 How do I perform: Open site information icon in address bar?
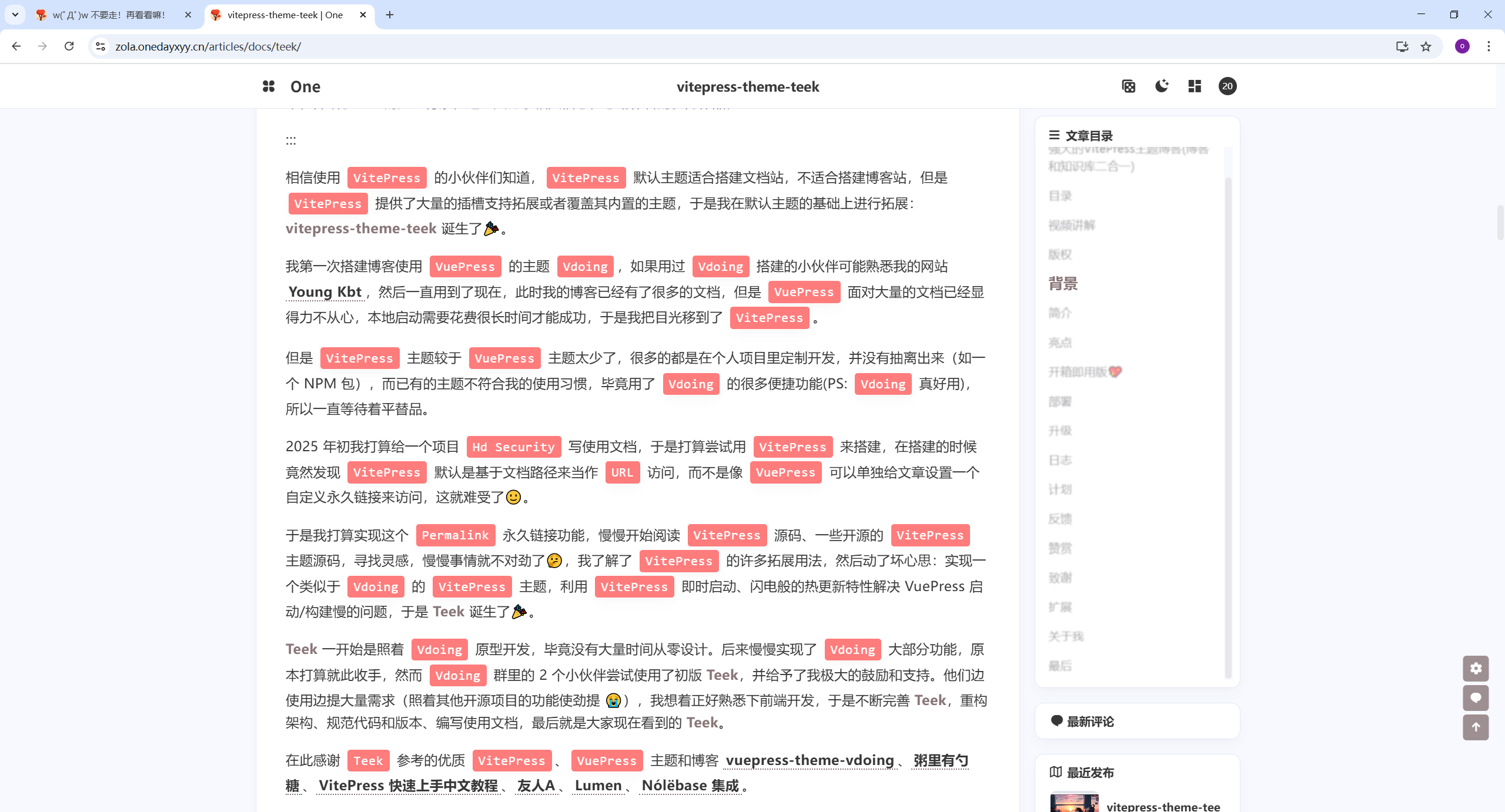point(101,46)
